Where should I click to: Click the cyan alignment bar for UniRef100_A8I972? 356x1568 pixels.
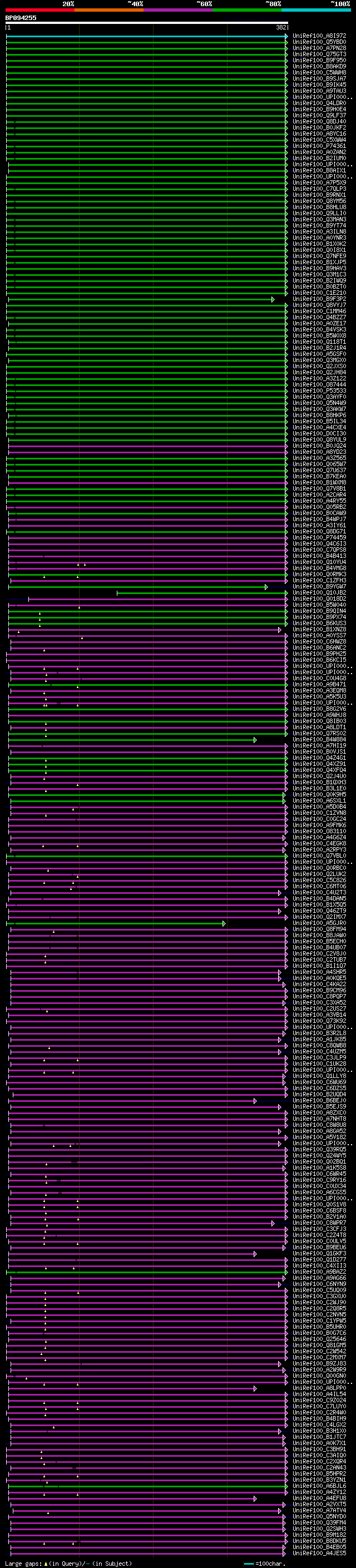click(147, 37)
